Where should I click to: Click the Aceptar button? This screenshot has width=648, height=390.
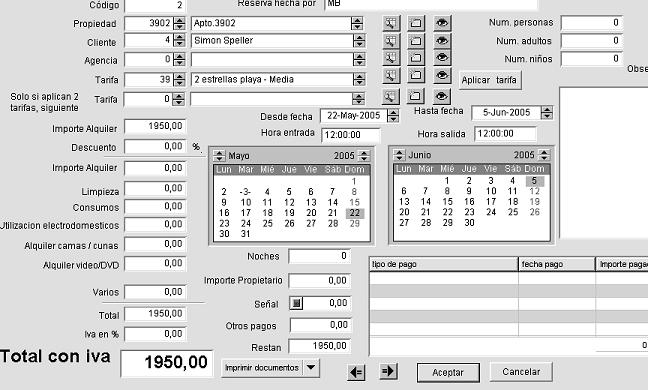(x=448, y=373)
